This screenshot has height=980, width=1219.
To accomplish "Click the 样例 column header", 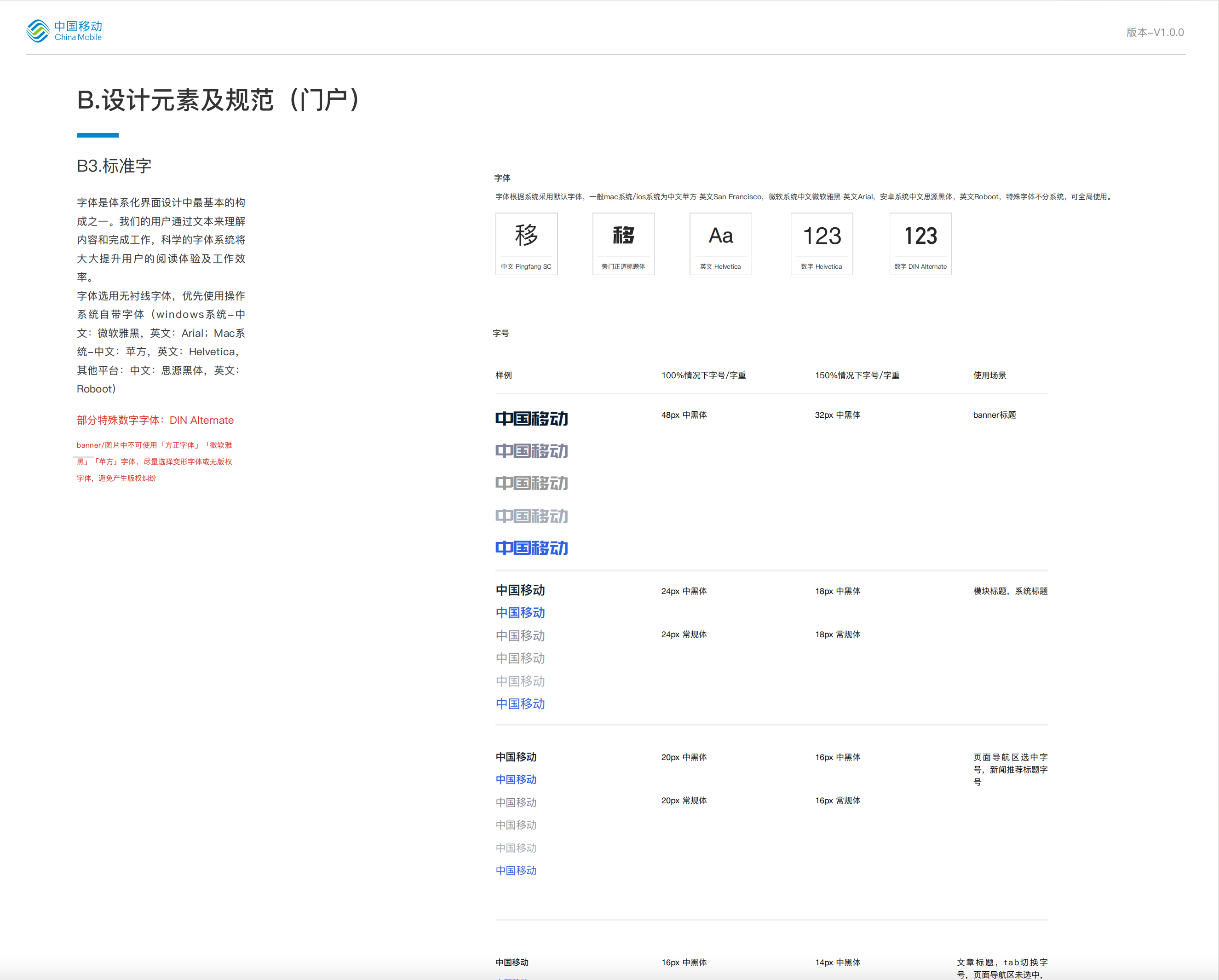I will coord(503,375).
